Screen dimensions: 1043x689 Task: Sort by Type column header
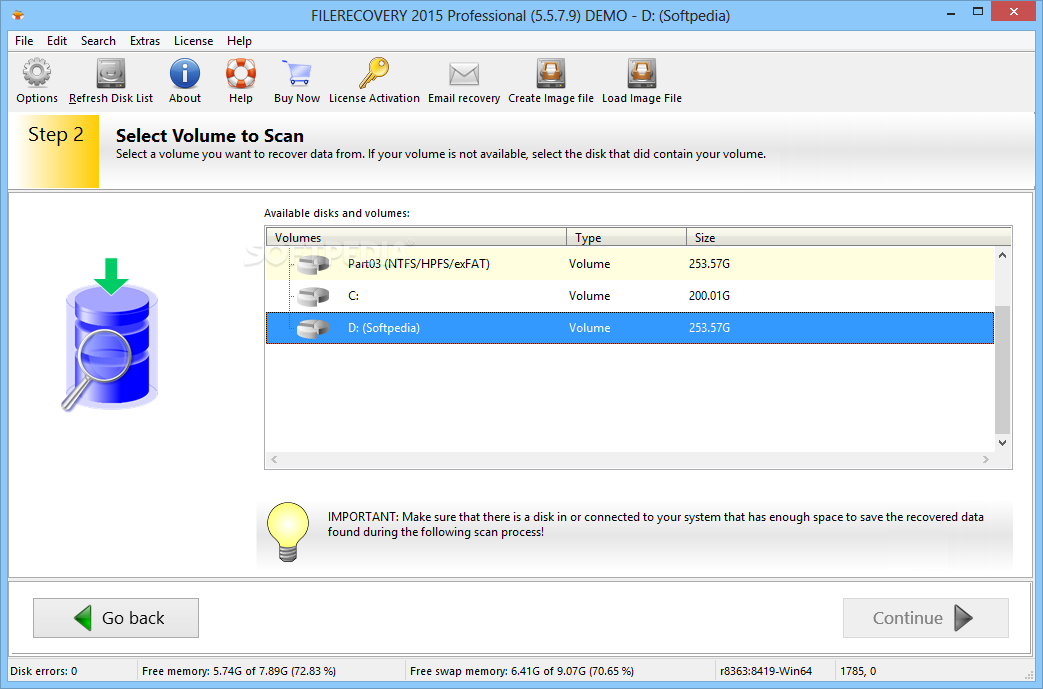626,237
